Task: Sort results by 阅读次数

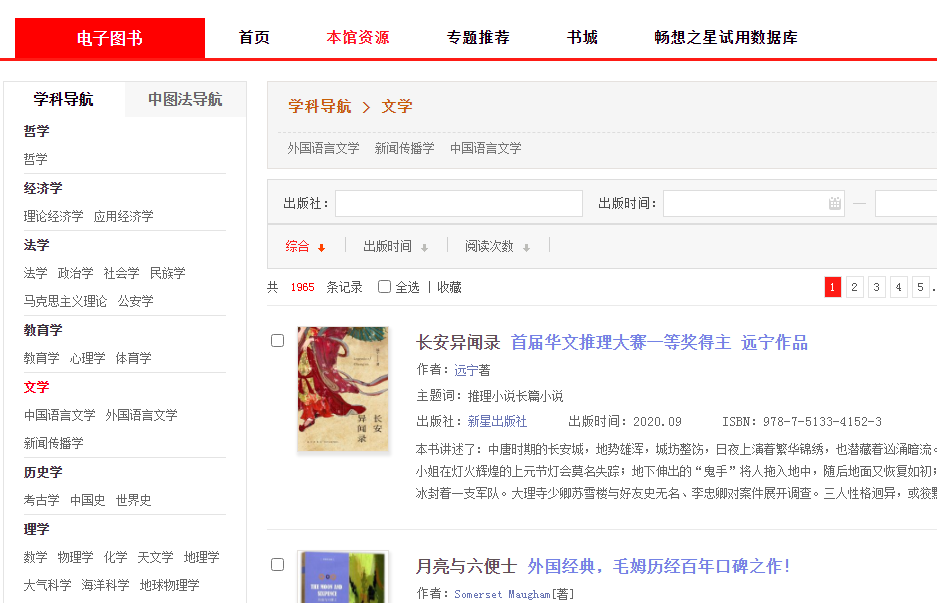Action: 489,246
